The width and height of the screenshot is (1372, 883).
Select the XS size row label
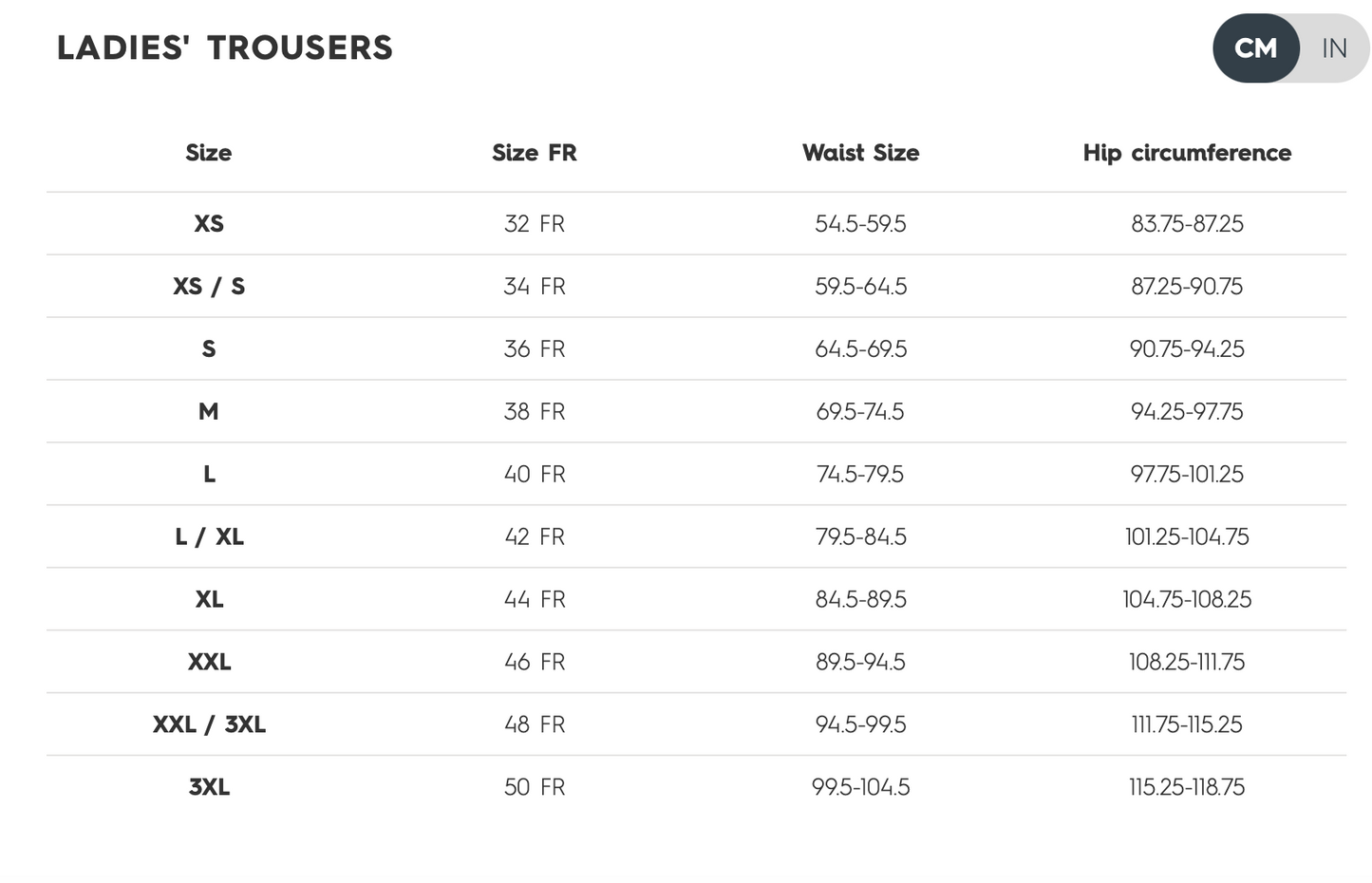click(209, 224)
